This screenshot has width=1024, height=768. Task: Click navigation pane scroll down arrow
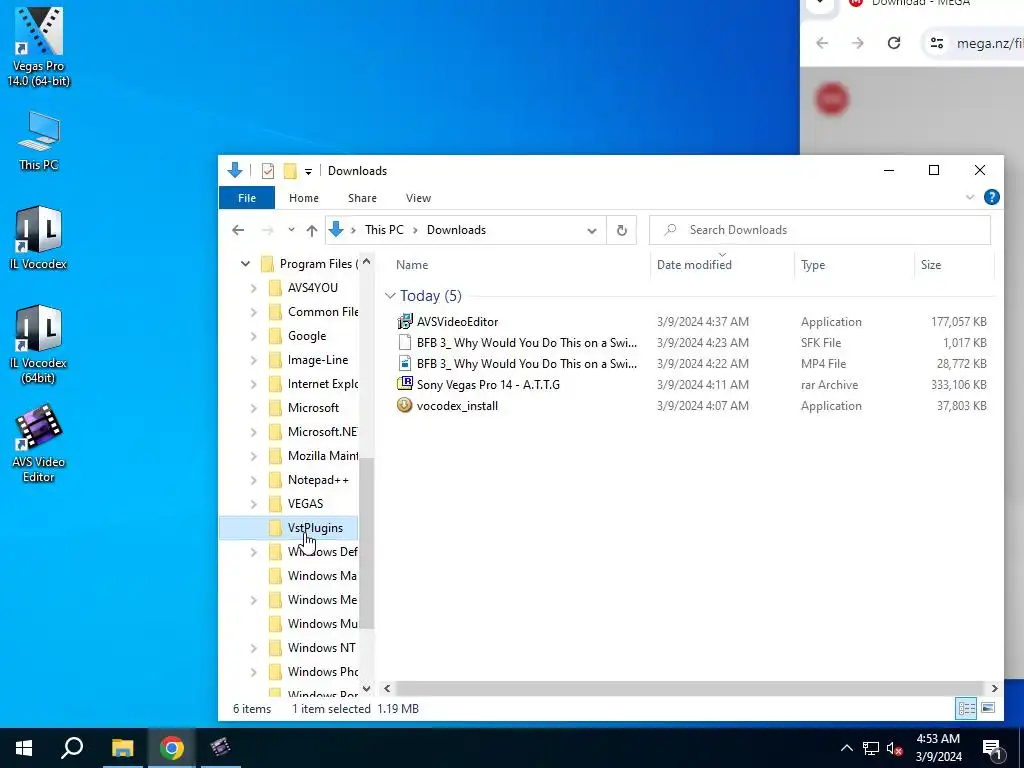pos(366,688)
